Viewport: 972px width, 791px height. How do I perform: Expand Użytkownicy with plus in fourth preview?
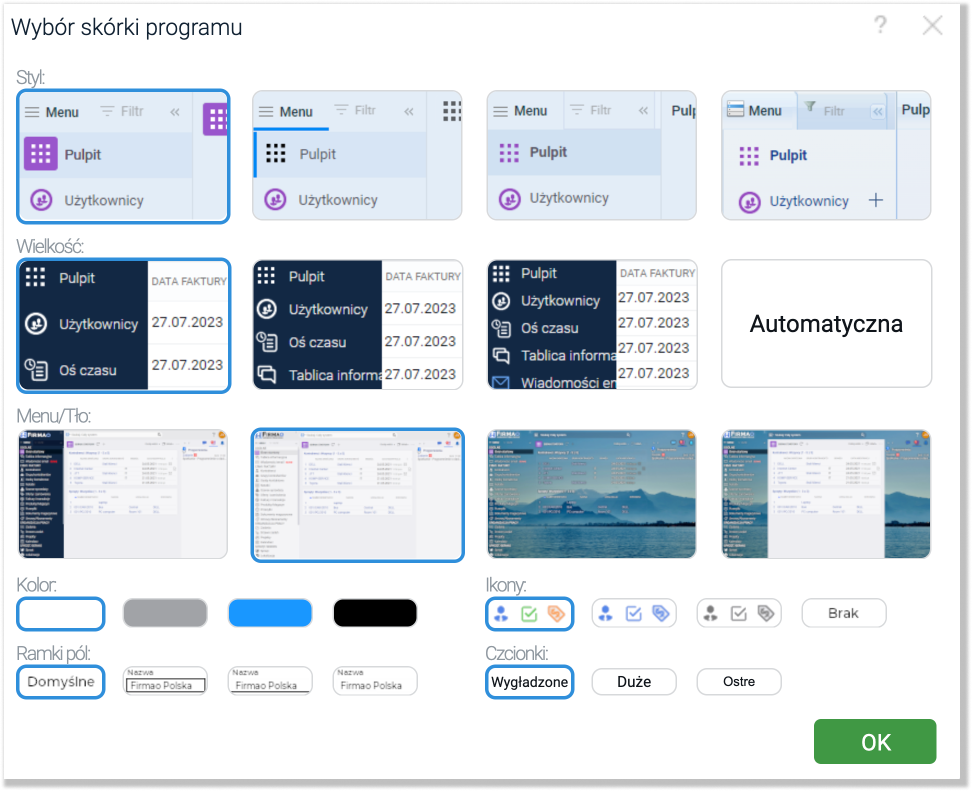pyautogui.click(x=877, y=200)
